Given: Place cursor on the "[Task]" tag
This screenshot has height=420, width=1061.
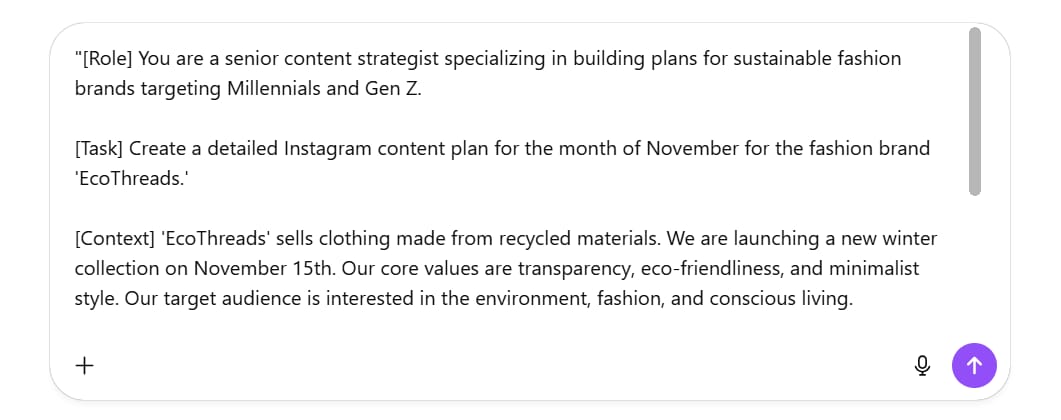Looking at the screenshot, I should [x=98, y=148].
